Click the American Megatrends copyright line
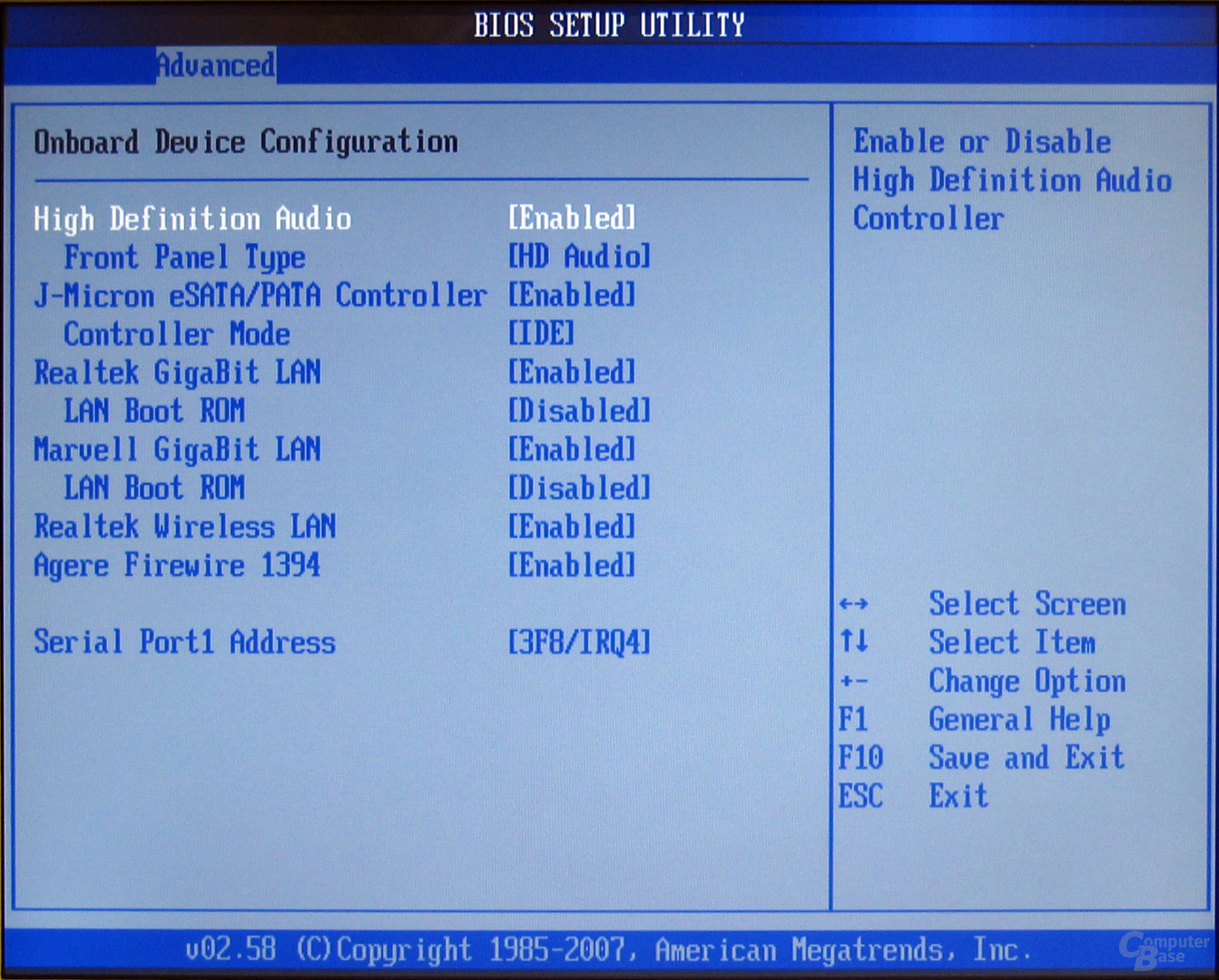 (x=609, y=950)
